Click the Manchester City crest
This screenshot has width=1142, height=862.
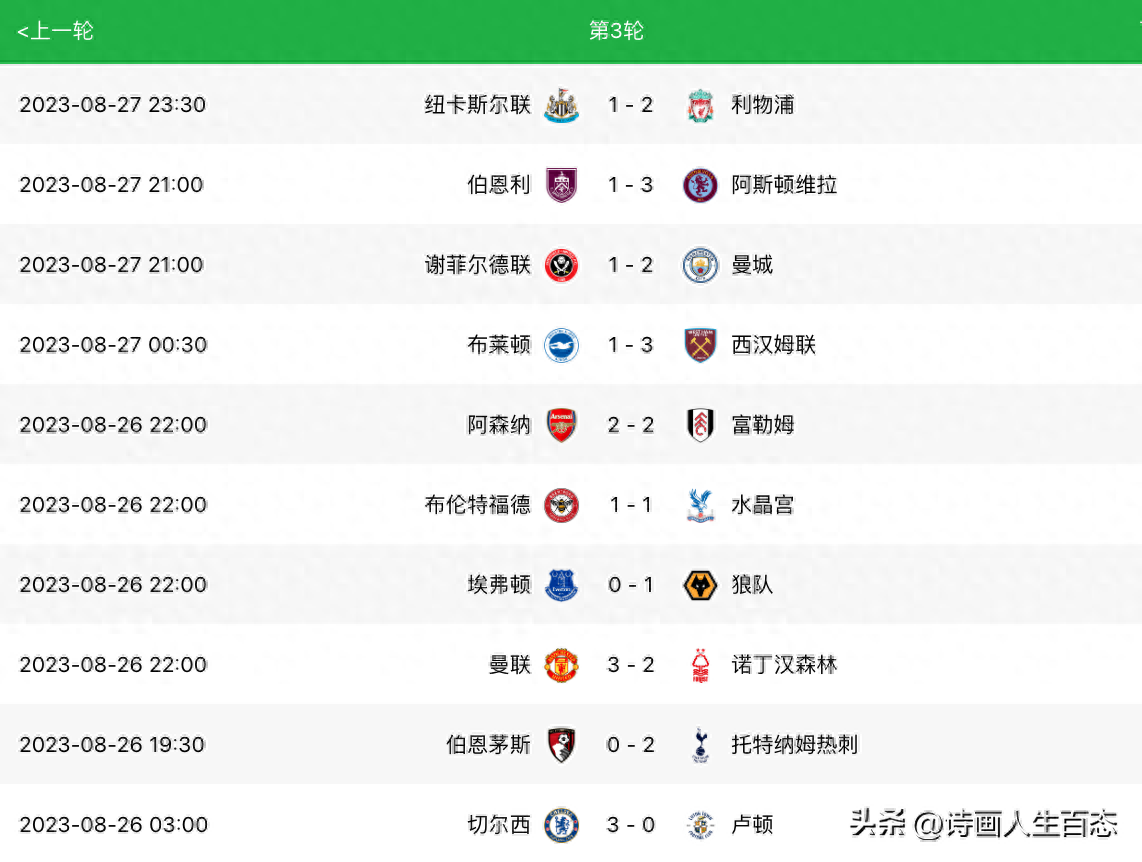(x=700, y=265)
